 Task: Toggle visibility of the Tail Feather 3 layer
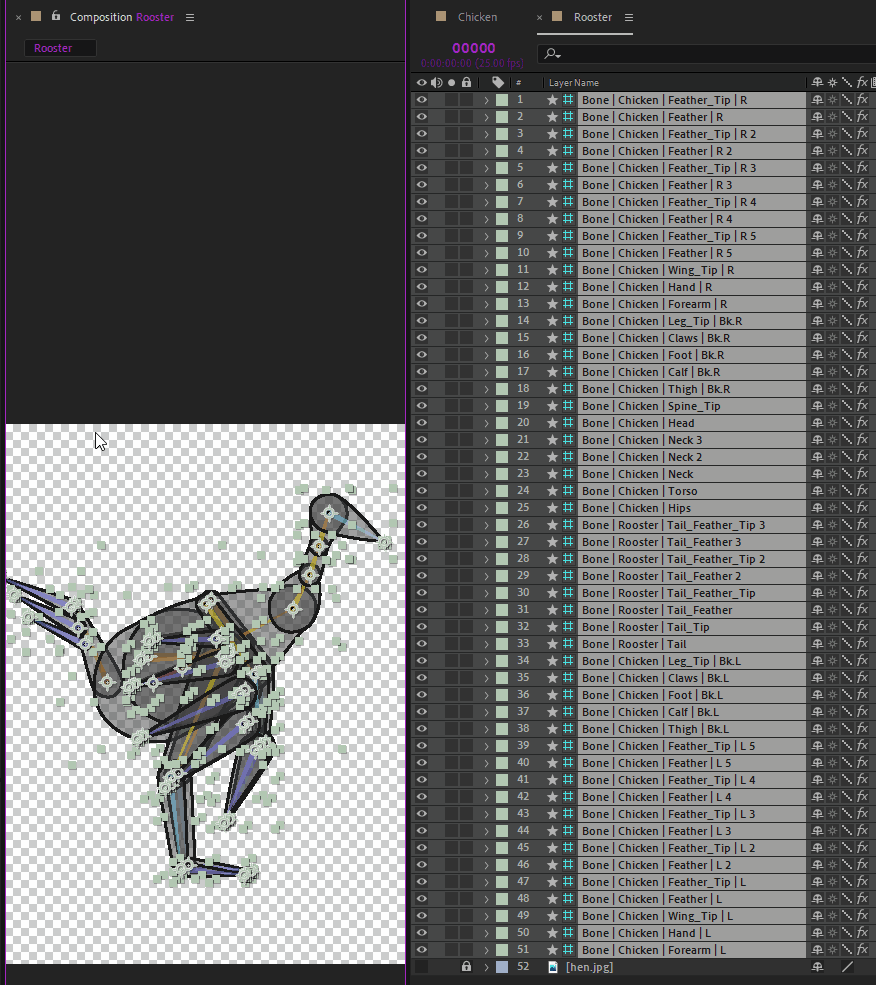tap(421, 541)
